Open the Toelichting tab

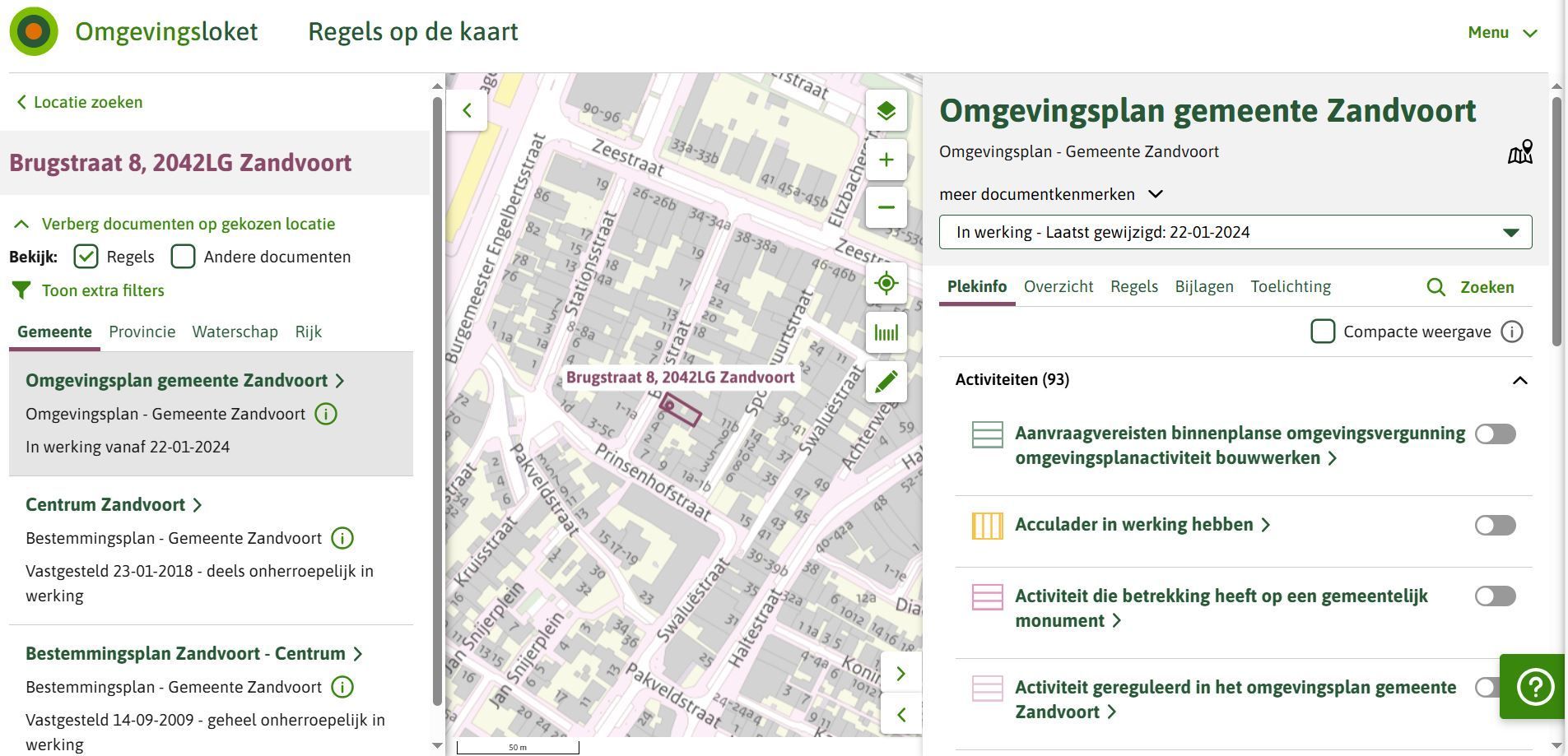pos(1291,286)
